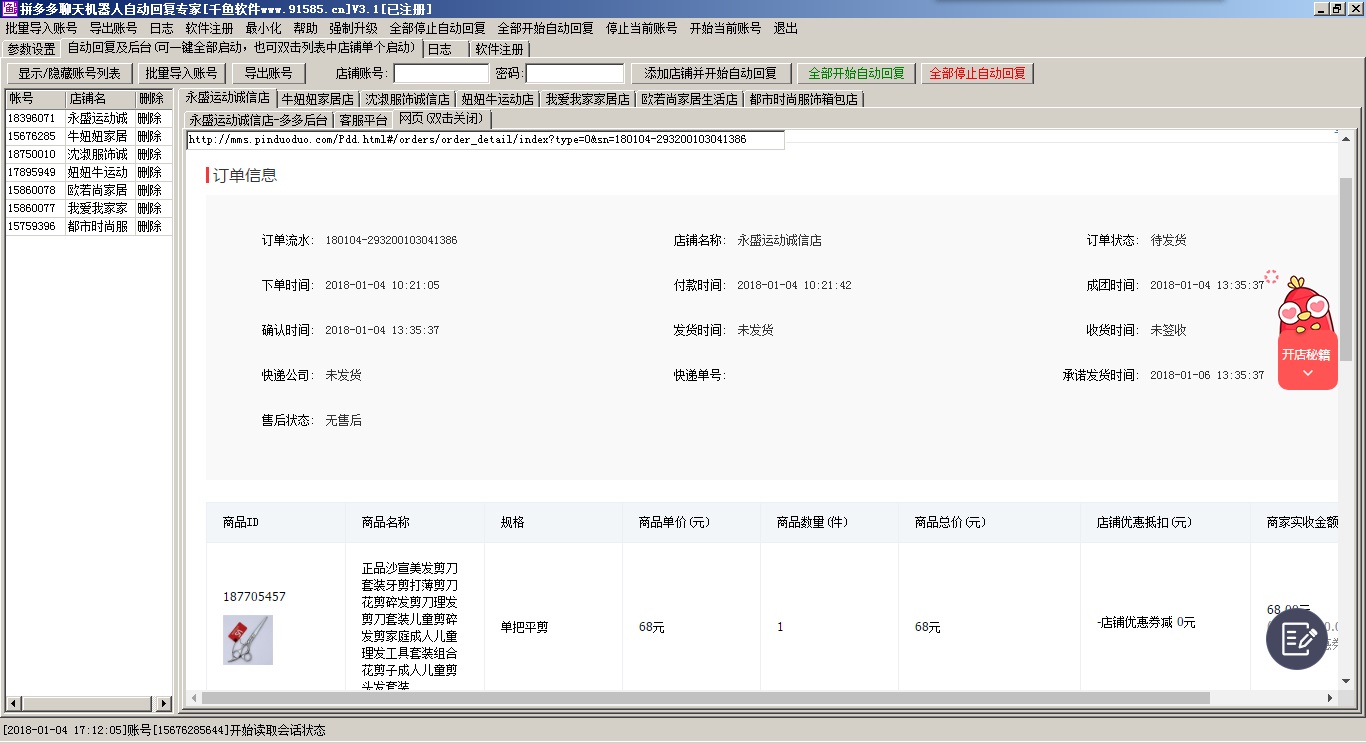Viewport: 1366px width, 743px height.
Task: Click the scissors product thumbnail image
Action: click(x=247, y=640)
